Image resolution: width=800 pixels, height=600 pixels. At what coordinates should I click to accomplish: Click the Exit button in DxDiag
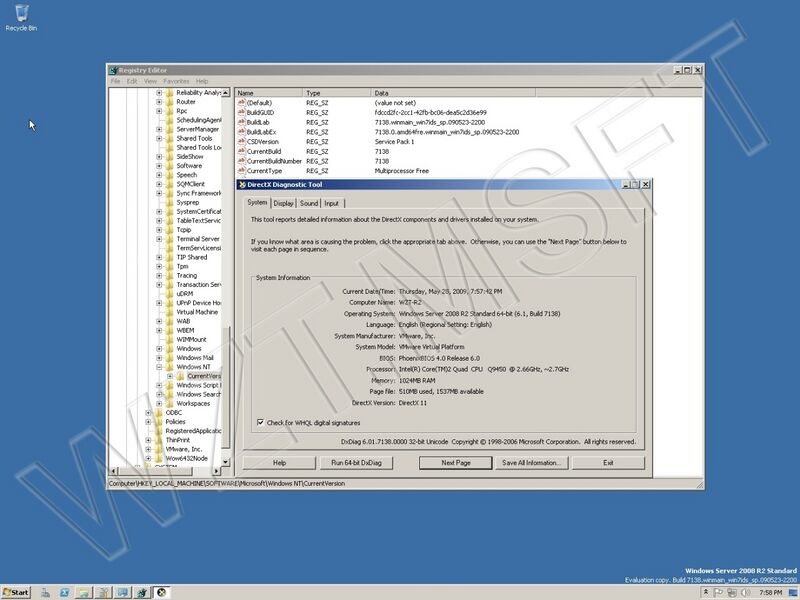608,463
